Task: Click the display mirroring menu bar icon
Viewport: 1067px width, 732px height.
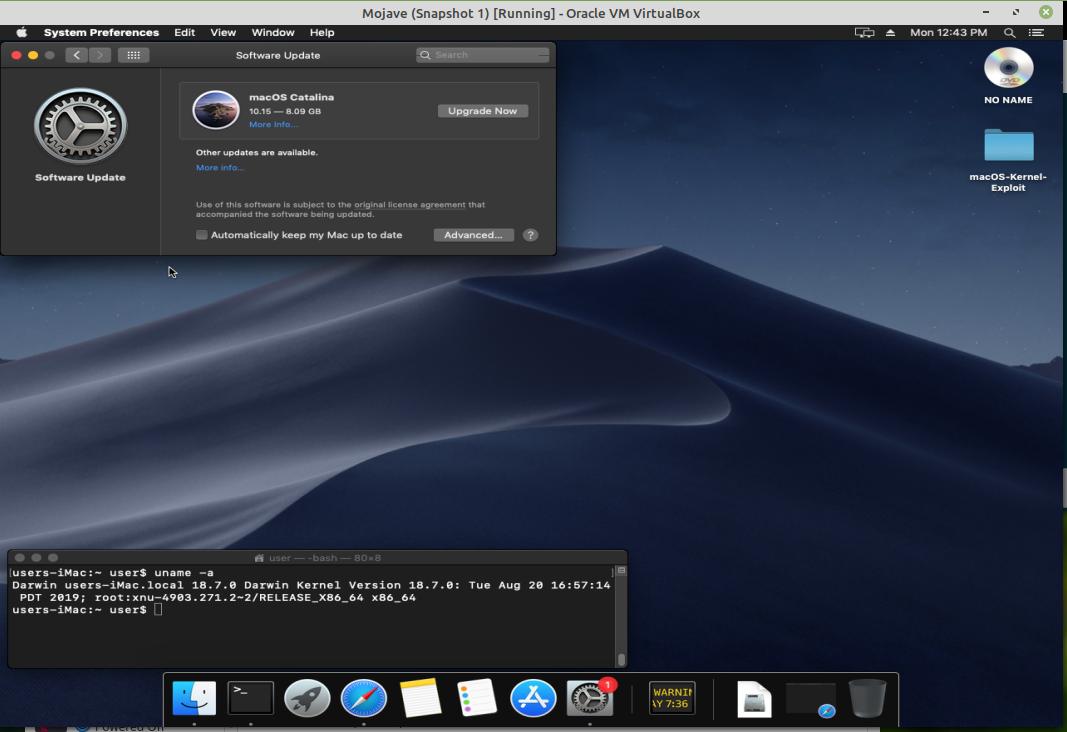Action: (864, 32)
